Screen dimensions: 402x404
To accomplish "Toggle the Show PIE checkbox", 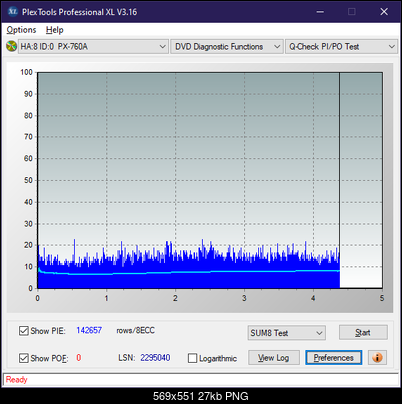I will point(24,331).
